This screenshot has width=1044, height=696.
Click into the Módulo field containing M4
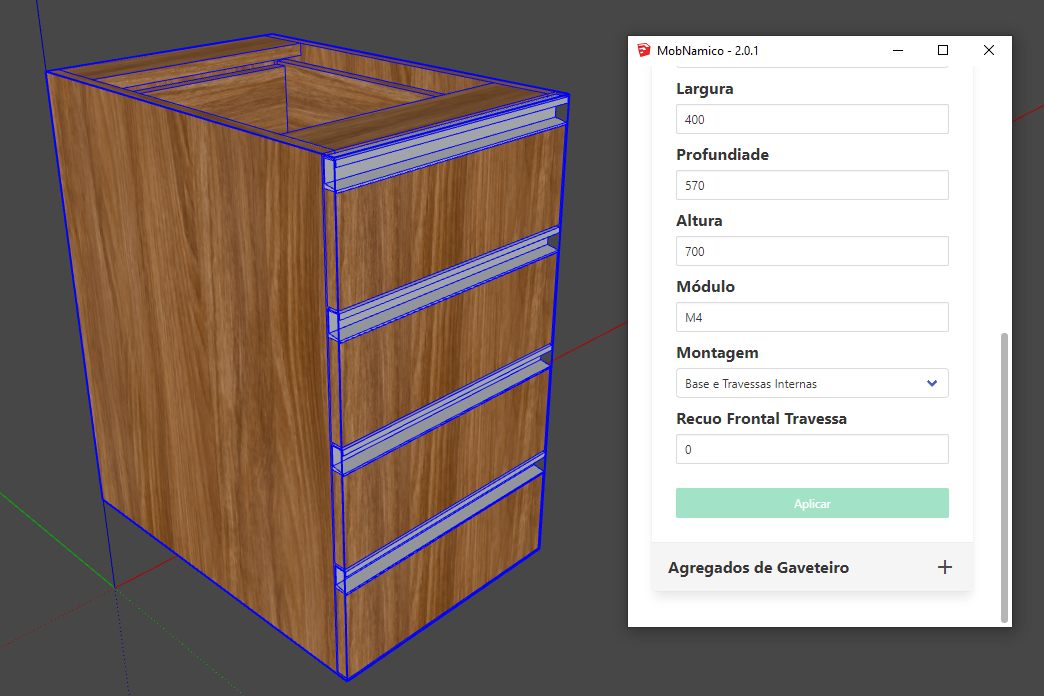coord(811,317)
